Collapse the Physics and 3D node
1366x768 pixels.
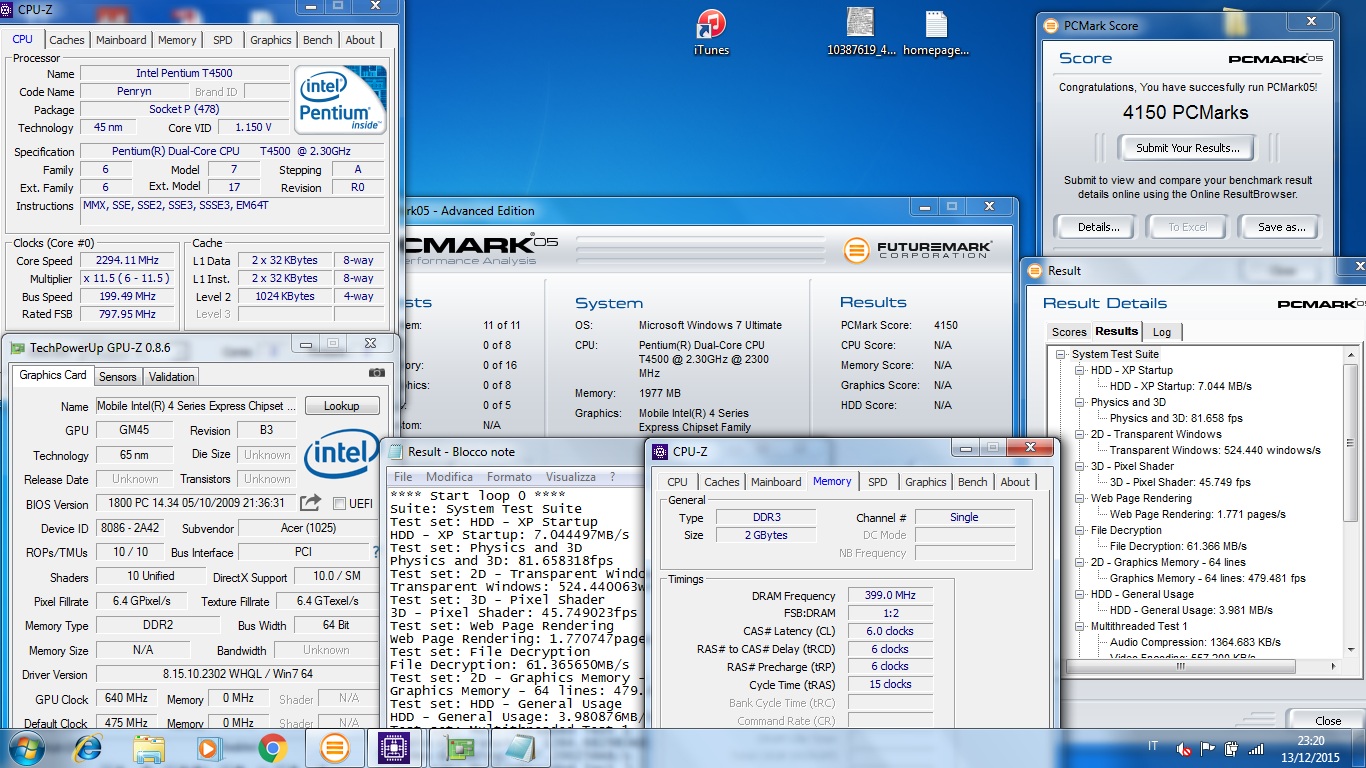(1080, 402)
